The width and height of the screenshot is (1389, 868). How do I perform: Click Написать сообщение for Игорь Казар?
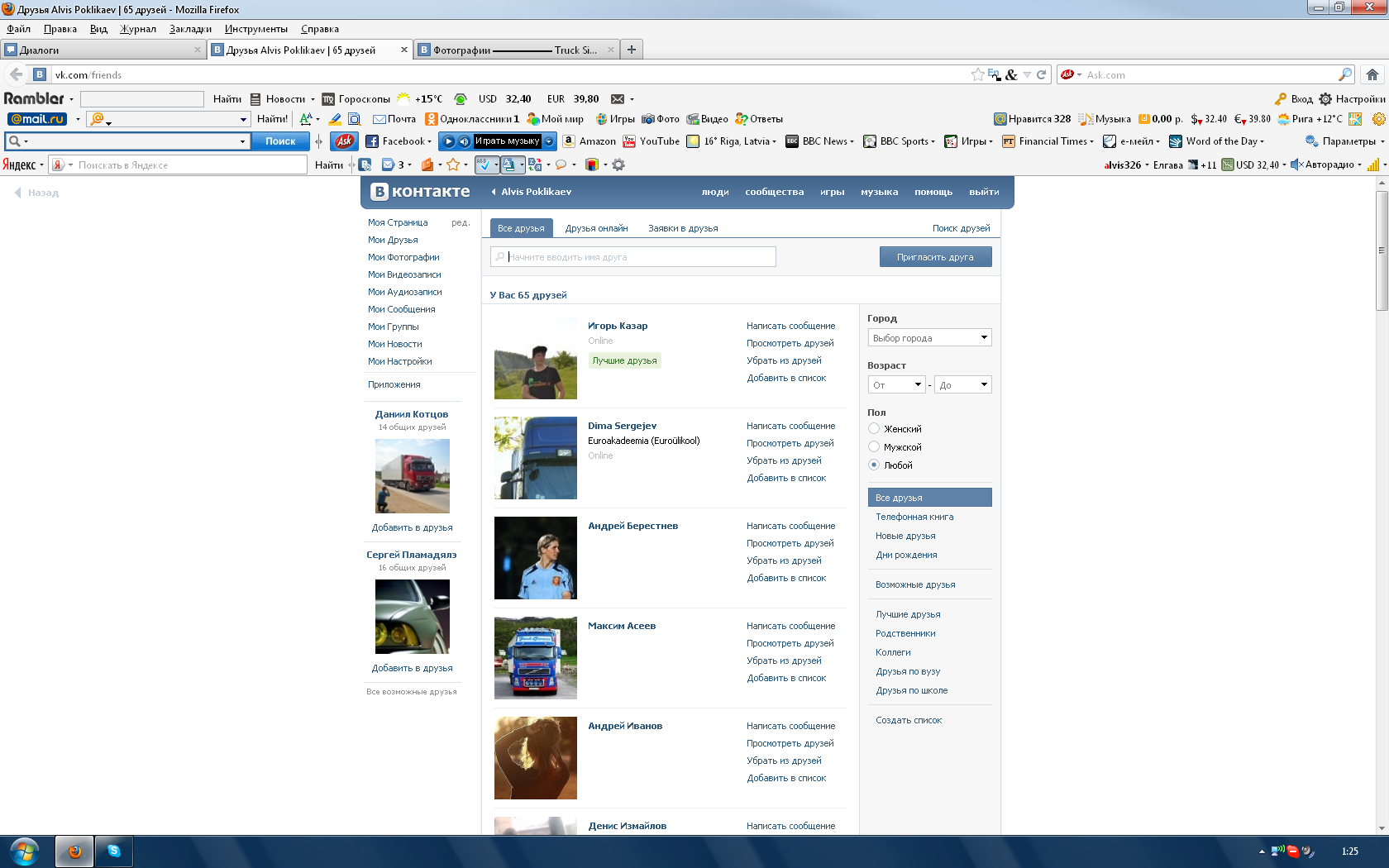click(x=790, y=326)
